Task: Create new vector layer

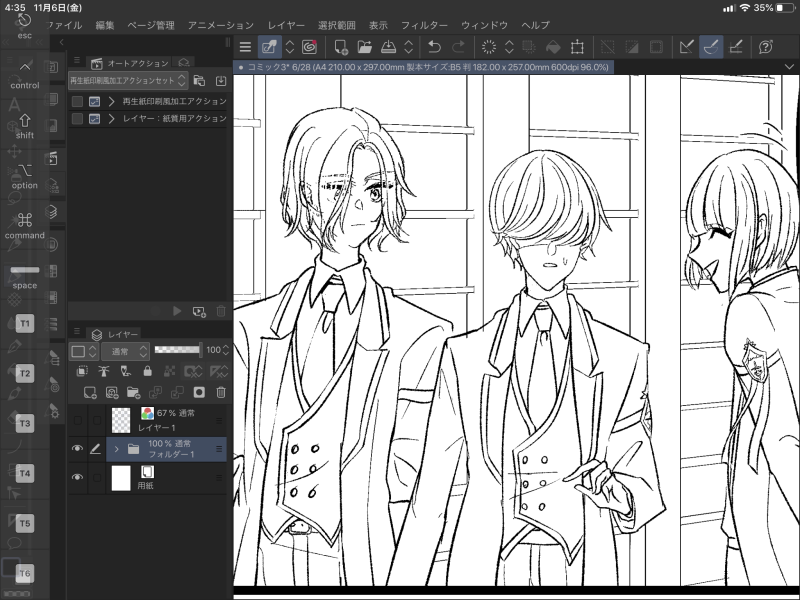Action: pos(112,392)
